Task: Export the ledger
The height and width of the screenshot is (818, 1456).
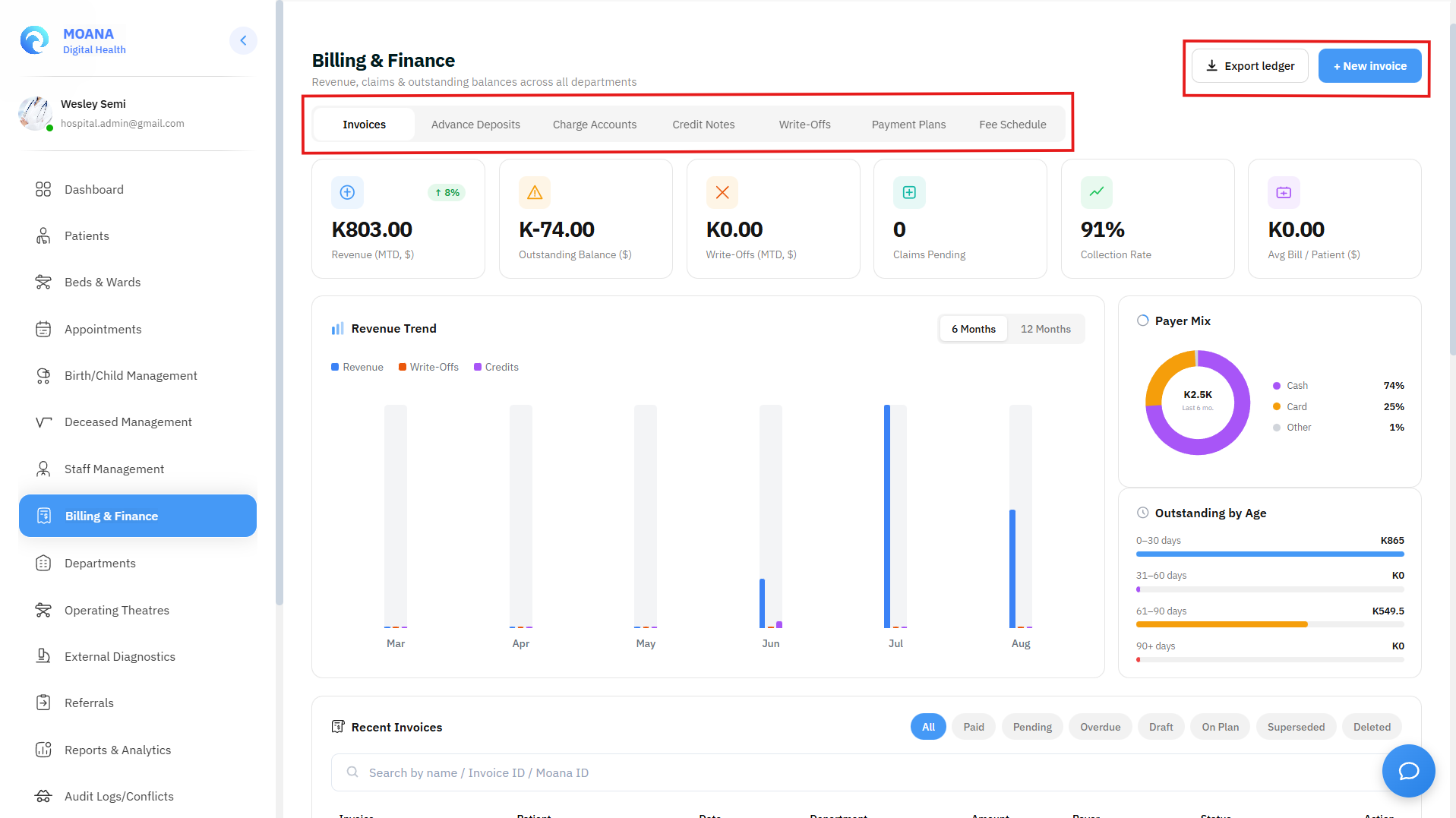Action: point(1250,66)
